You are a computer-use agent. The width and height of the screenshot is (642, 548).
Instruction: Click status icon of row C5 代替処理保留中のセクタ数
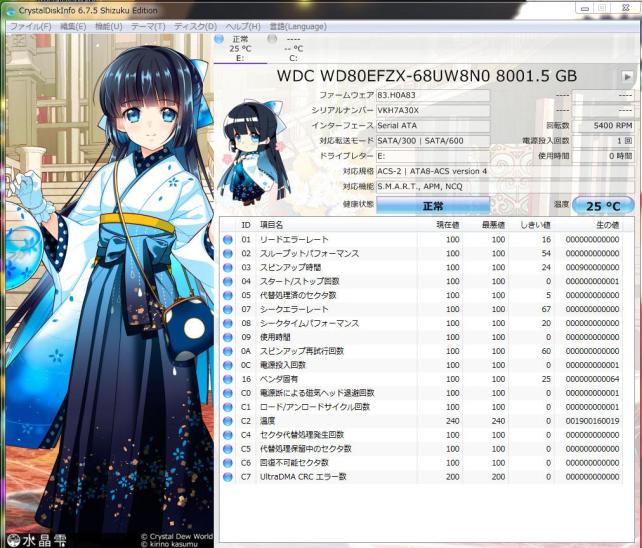[228, 449]
